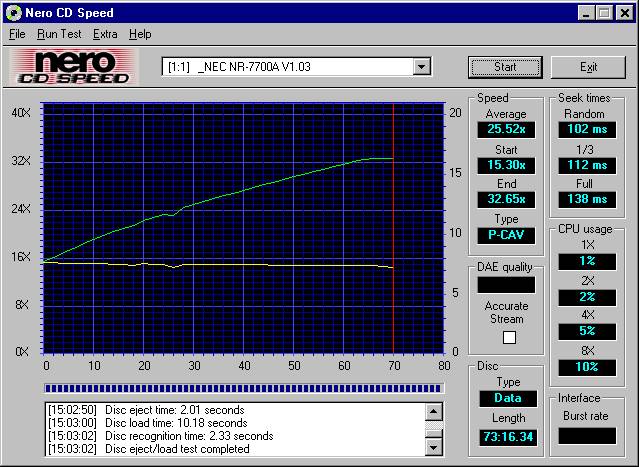Click the Disc load time log line
639x467 pixels.
click(x=148, y=423)
